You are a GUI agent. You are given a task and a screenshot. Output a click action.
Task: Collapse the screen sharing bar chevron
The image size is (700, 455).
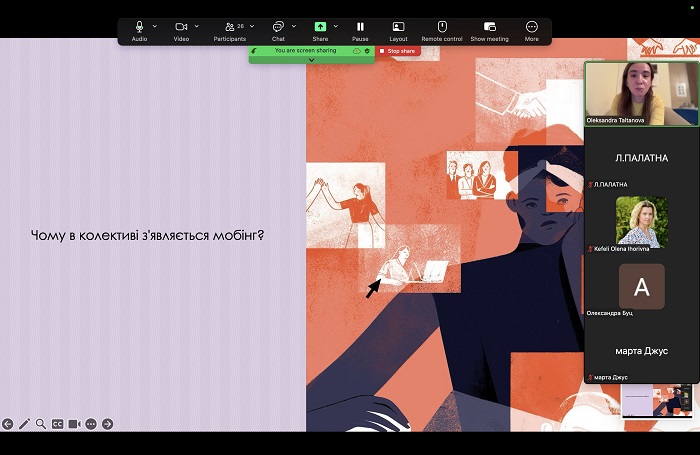click(x=311, y=60)
